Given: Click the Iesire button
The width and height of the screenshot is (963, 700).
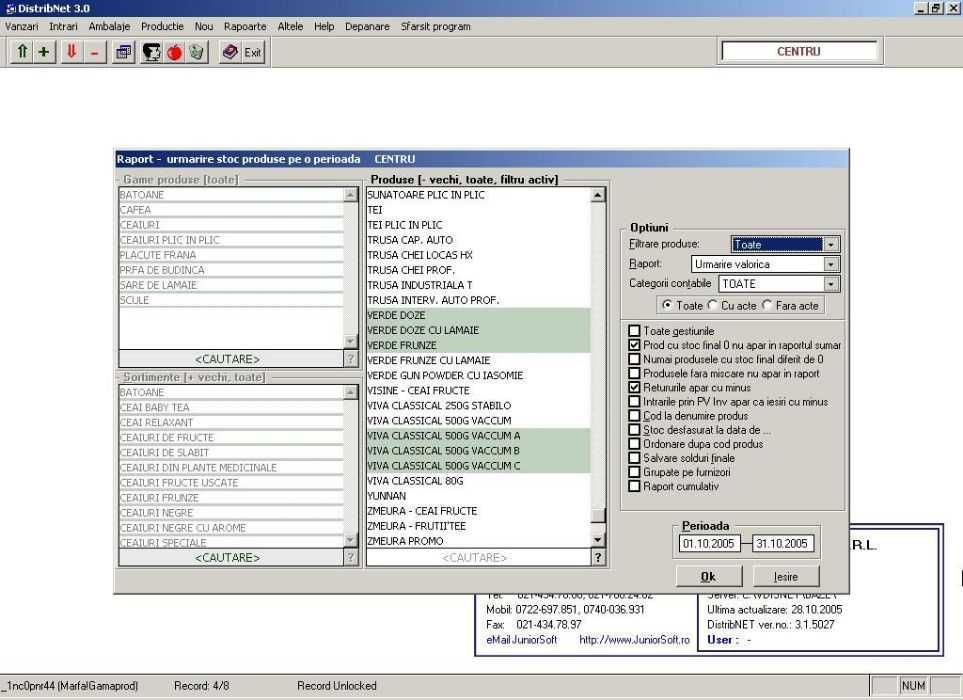Looking at the screenshot, I should click(x=786, y=577).
